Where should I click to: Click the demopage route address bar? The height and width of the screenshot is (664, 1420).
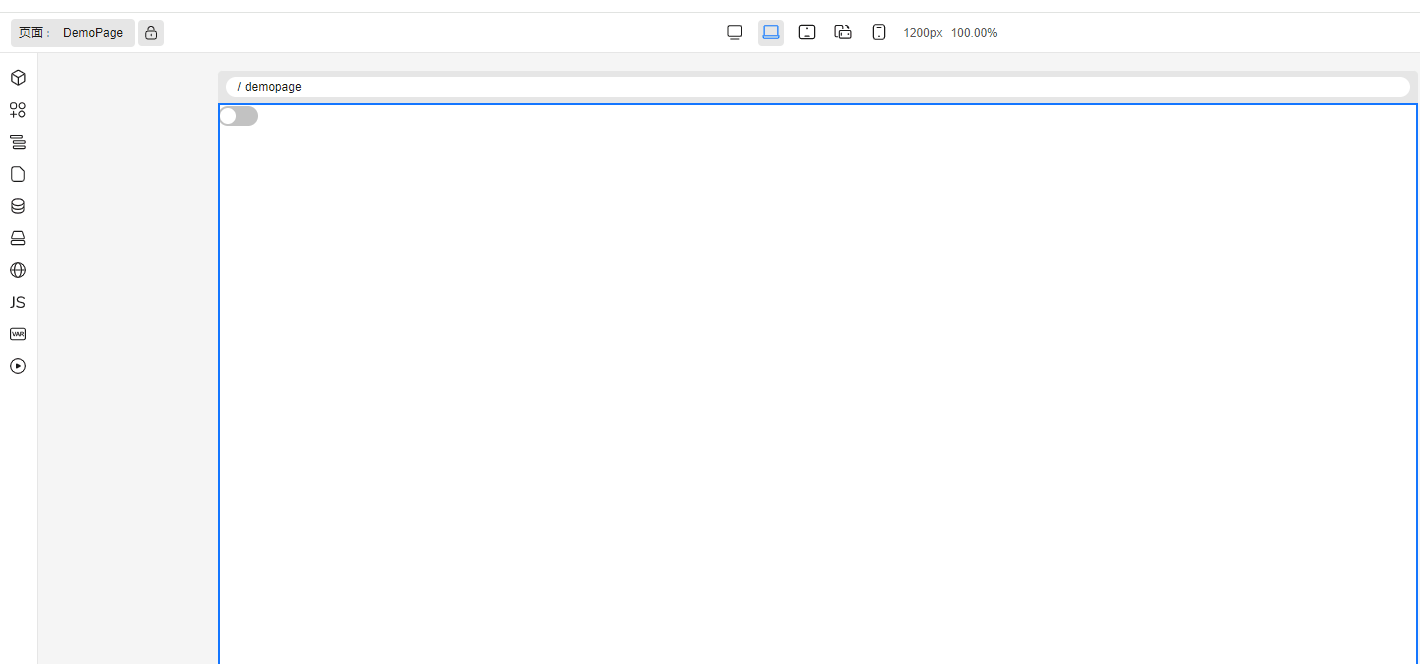(x=818, y=87)
